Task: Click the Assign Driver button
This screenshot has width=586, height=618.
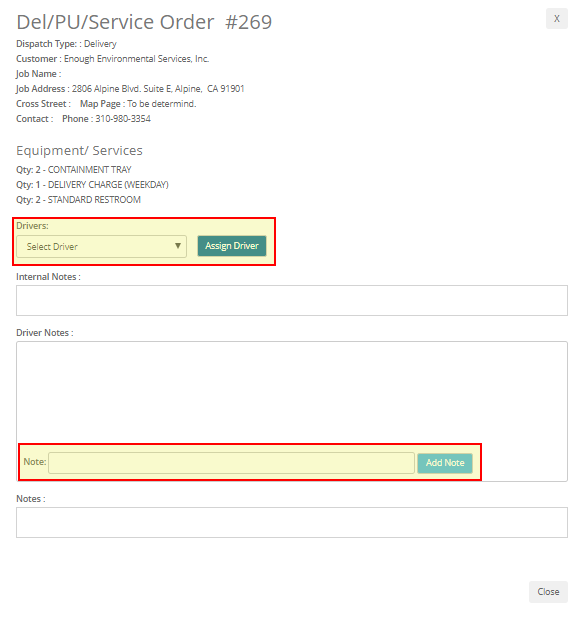Action: tap(232, 246)
